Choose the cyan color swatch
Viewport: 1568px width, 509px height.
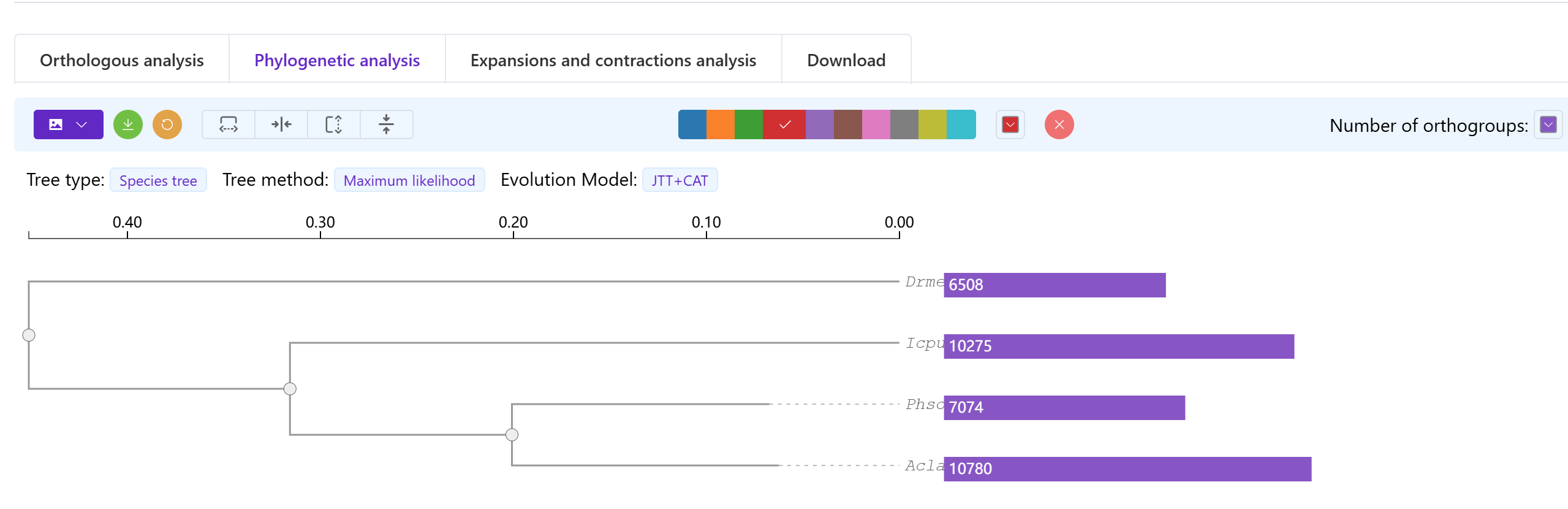(x=961, y=124)
